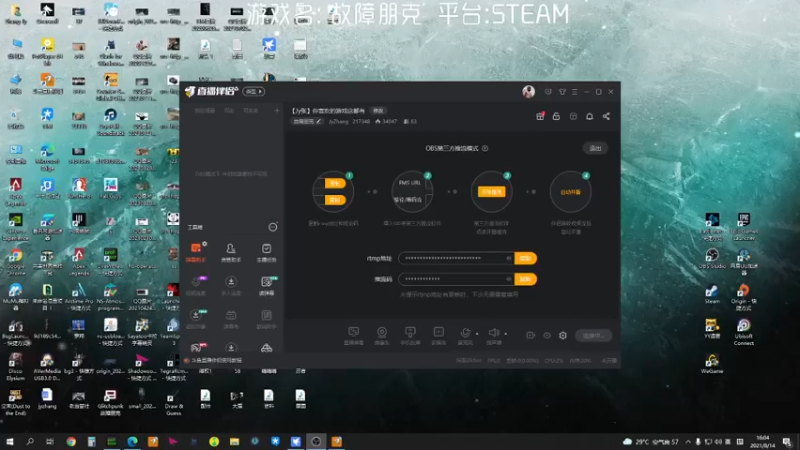Image resolution: width=800 pixels, height=450 pixels.
Task: Toggle the room lock icon
Action: [556, 116]
